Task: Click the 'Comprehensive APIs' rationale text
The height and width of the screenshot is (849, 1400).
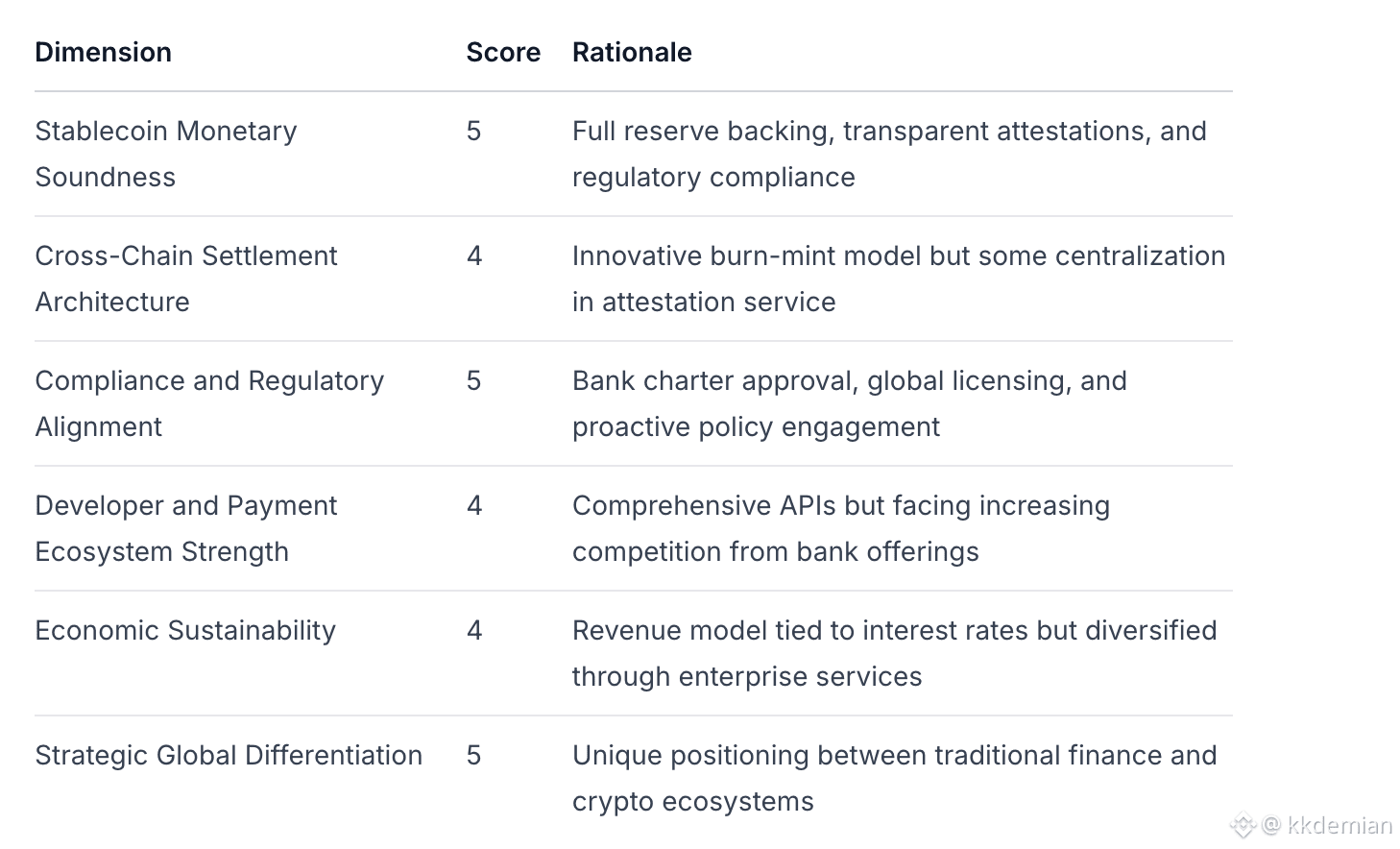Action: coord(841,528)
